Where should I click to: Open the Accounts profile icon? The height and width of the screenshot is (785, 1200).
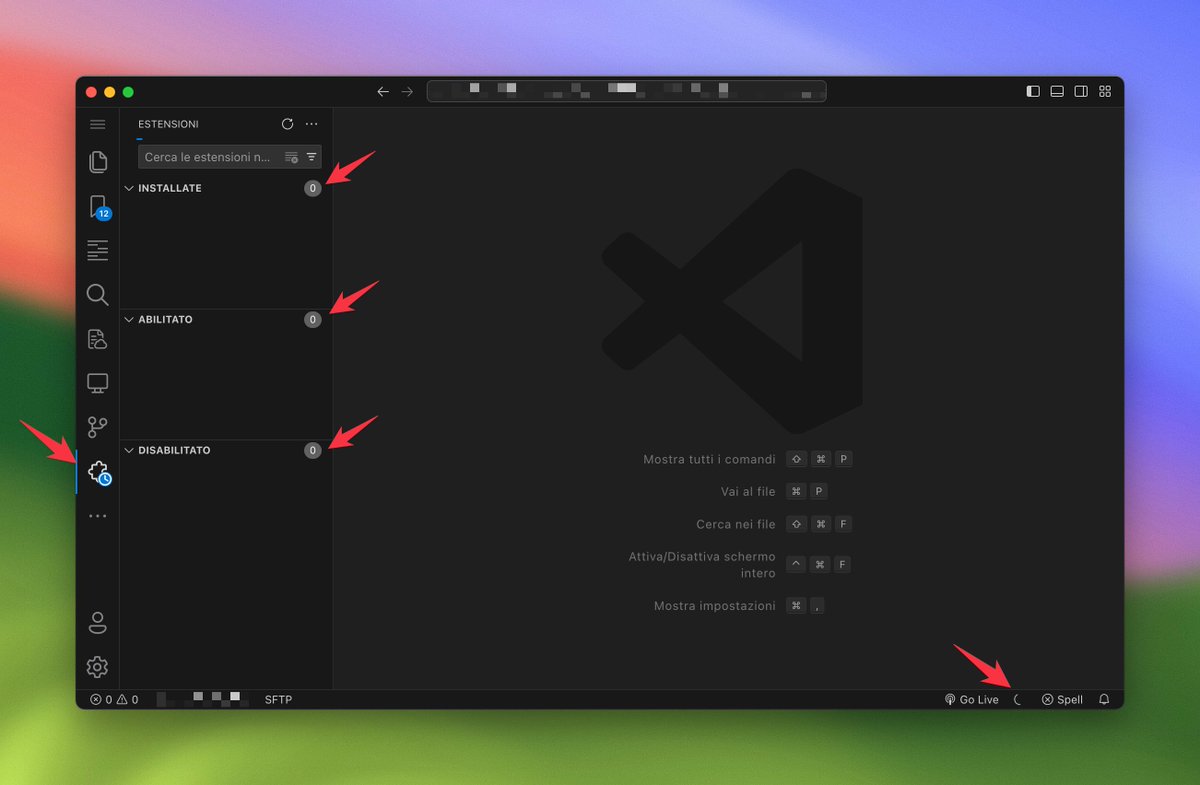point(97,623)
